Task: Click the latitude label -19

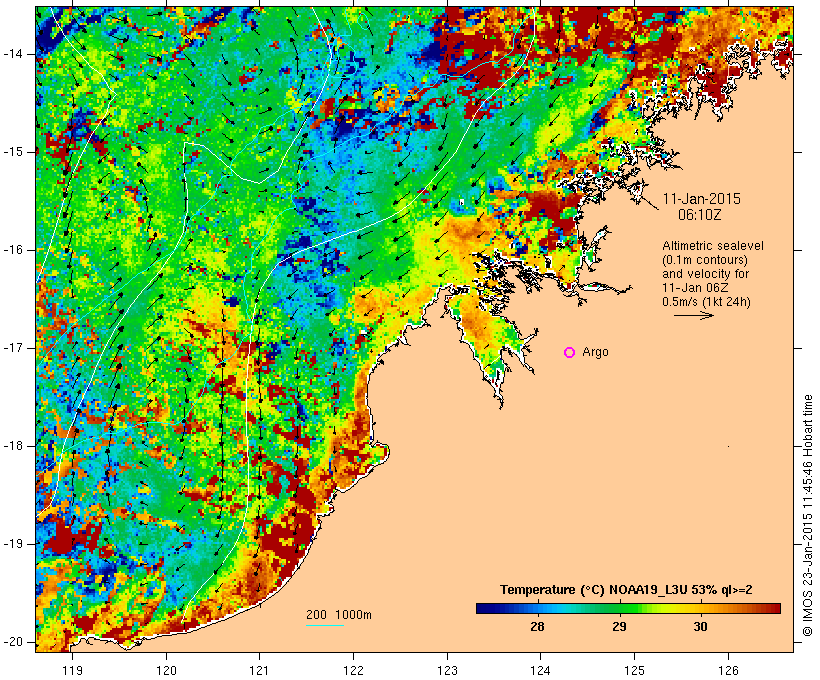Action: tap(12, 544)
